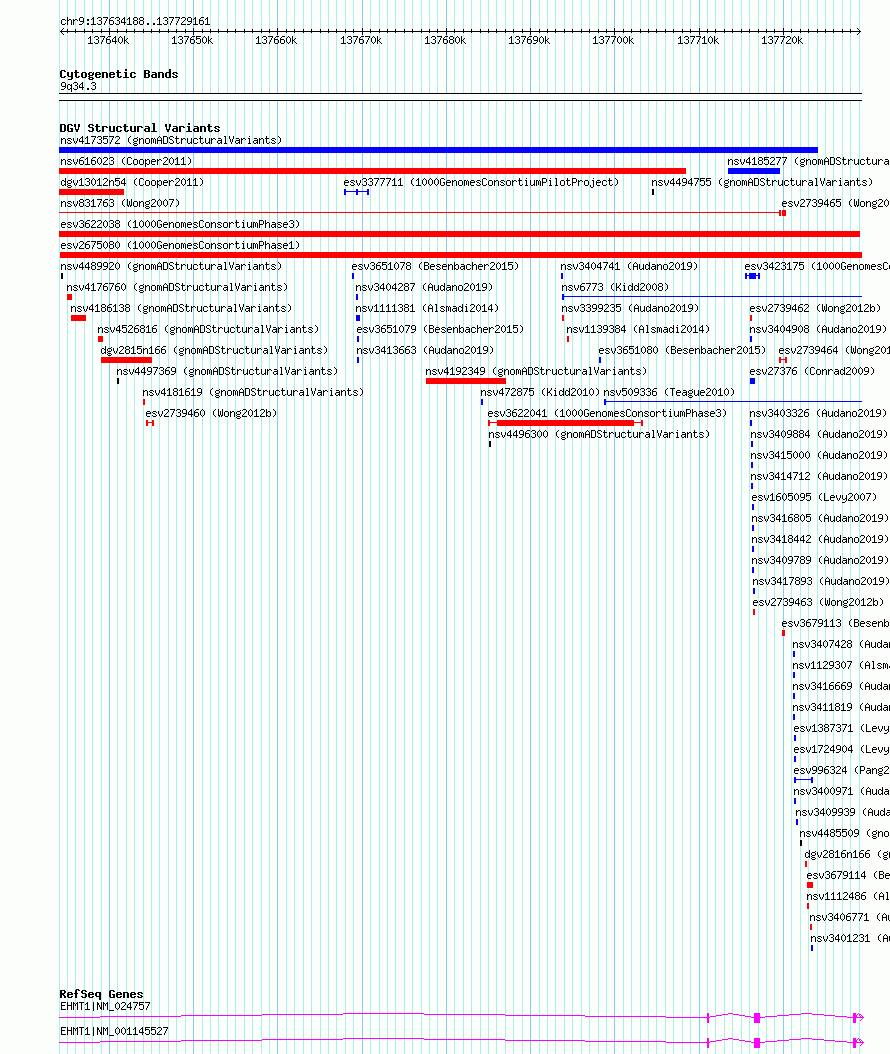The height and width of the screenshot is (1054, 890).
Task: Click the nsv4485509 variant label
Action: 844,833
